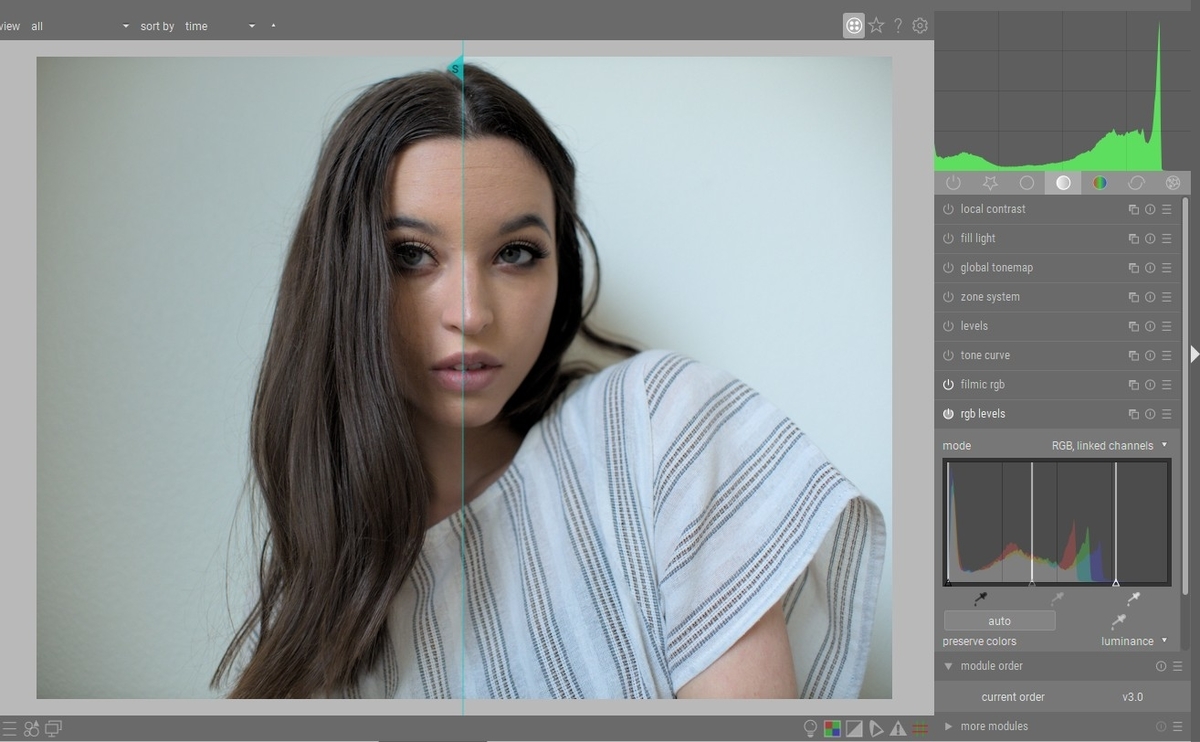
Task: Open multi-instance menu for local contrast
Action: click(1133, 210)
